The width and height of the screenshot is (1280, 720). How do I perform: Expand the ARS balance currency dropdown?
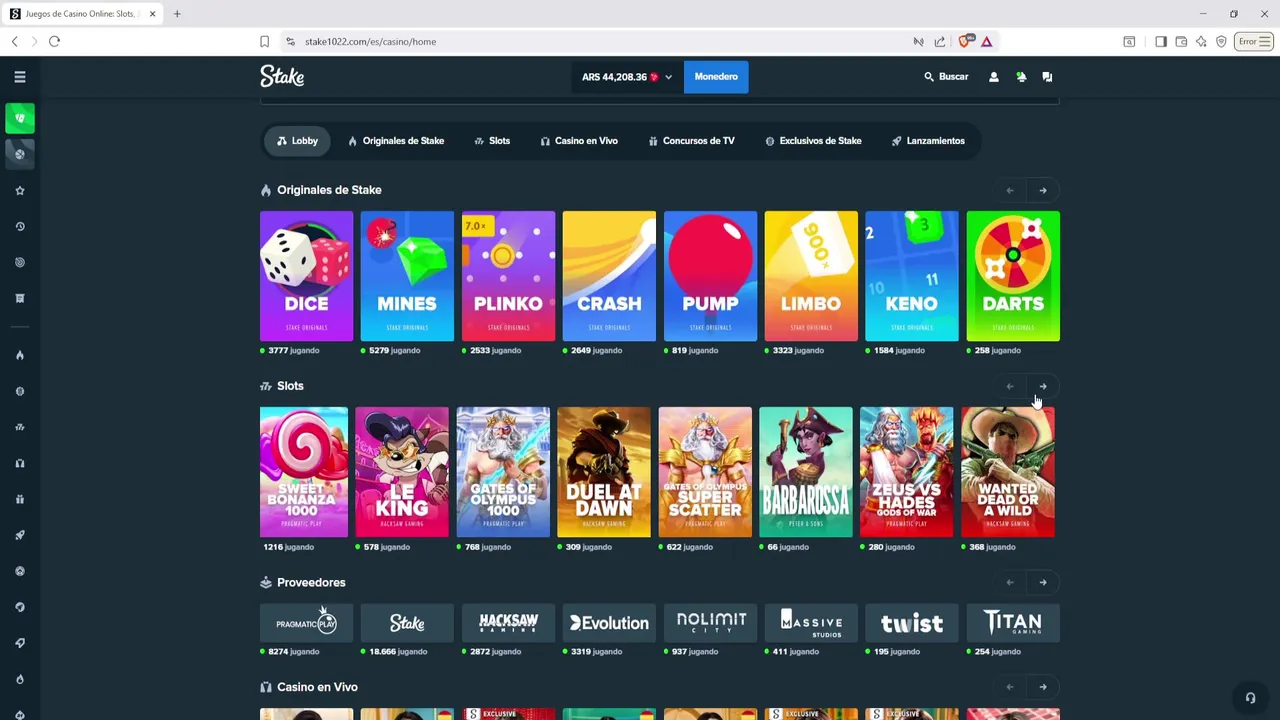627,77
